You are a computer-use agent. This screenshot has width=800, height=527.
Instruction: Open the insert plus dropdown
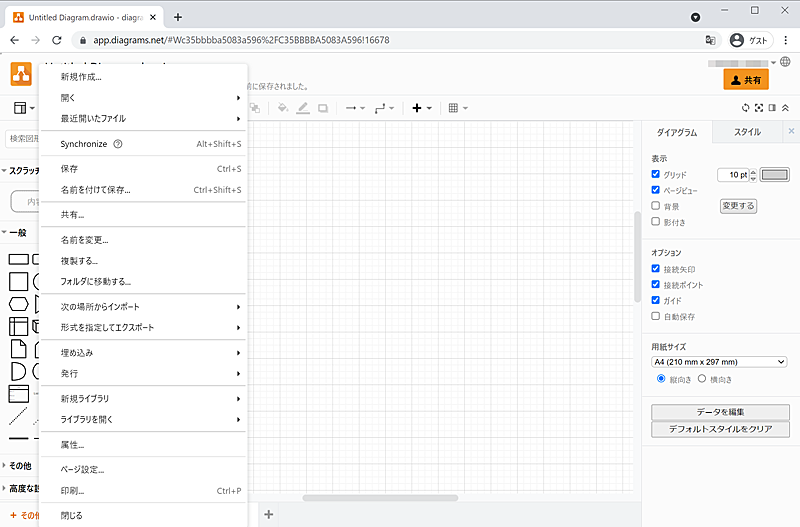pyautogui.click(x=422, y=108)
